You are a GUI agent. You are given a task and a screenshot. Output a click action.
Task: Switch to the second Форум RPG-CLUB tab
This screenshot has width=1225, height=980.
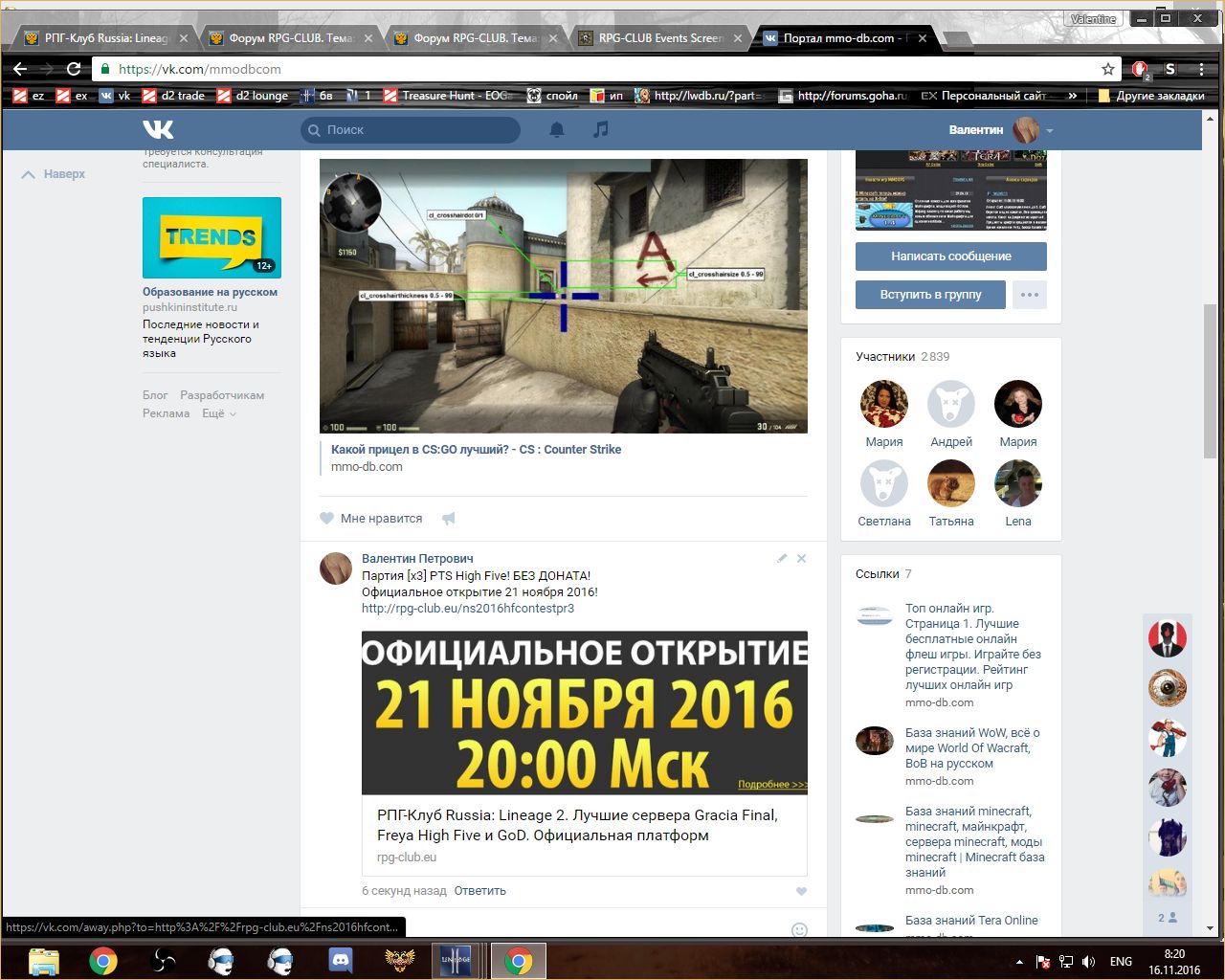(473, 38)
